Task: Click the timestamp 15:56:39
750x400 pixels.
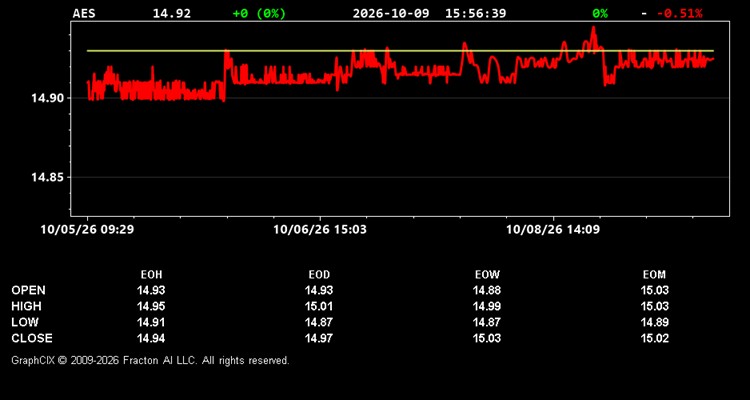Action: (475, 13)
